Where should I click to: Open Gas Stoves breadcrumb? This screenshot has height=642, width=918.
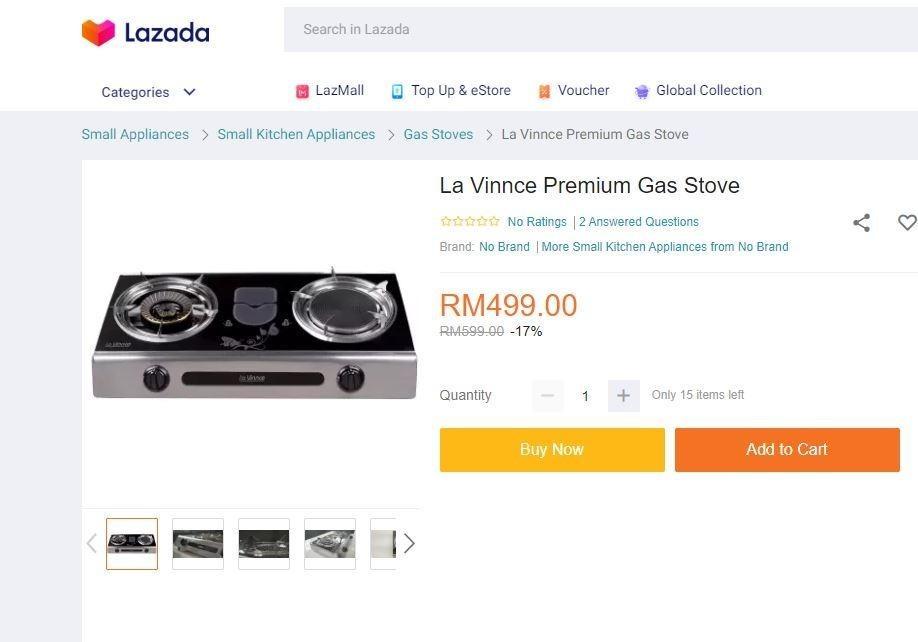438,134
